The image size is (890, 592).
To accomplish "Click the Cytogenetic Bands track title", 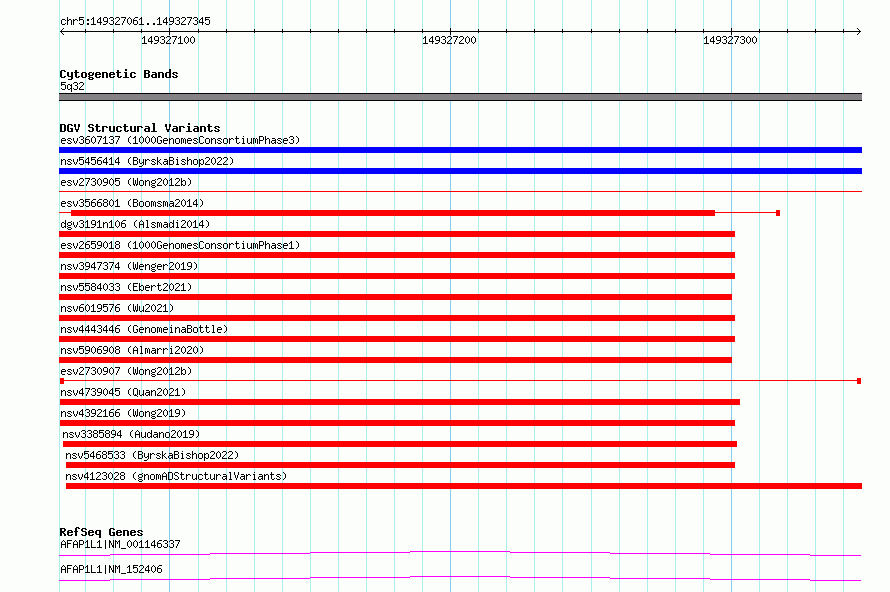I will 119,74.
